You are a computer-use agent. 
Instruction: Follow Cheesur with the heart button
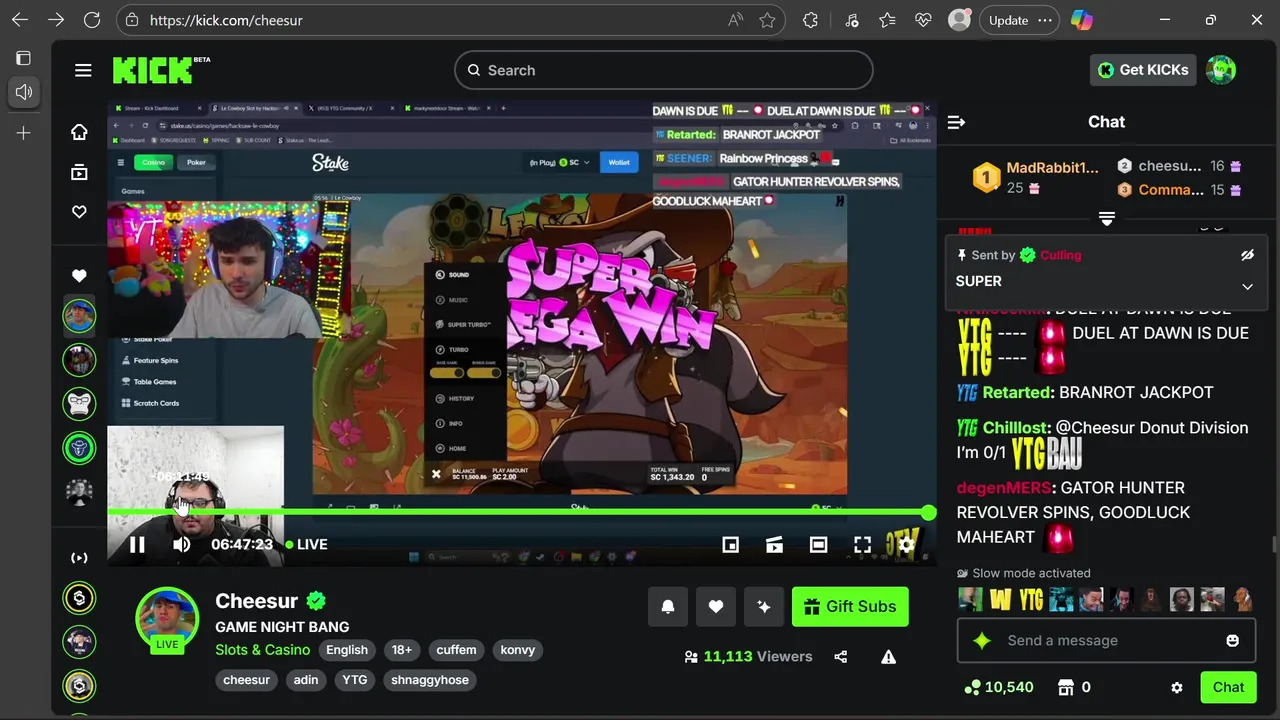[716, 606]
